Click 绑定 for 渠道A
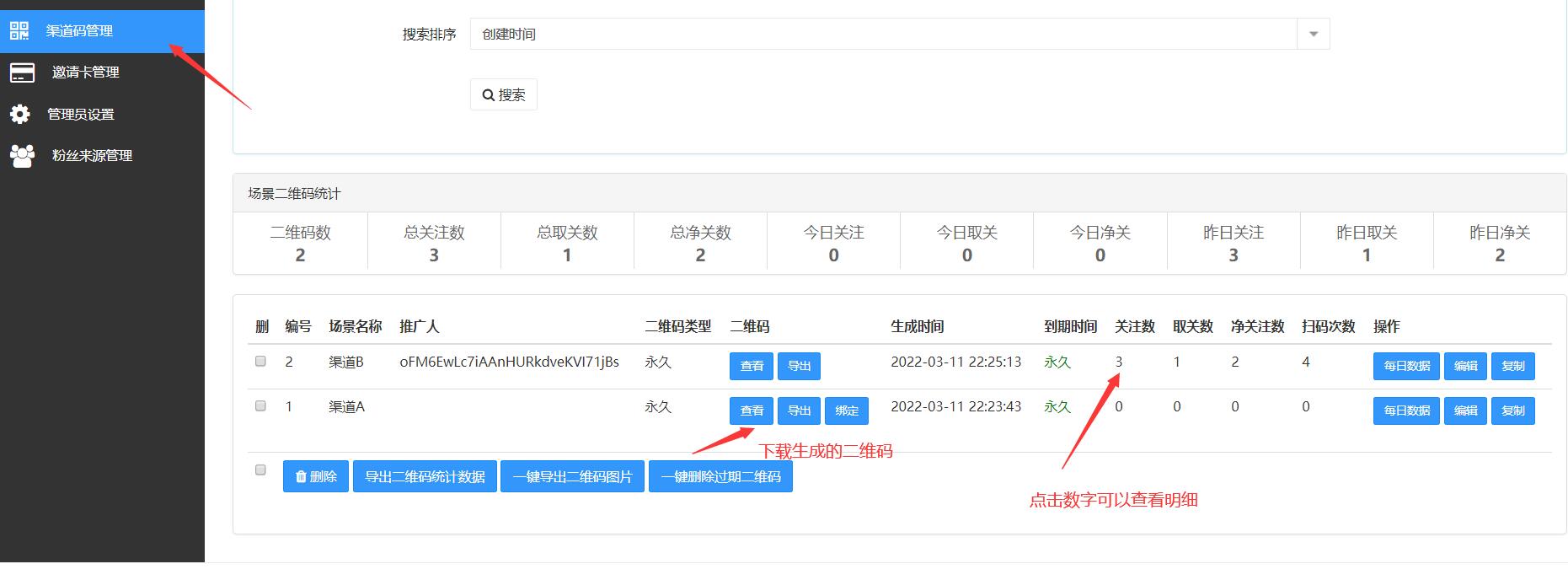 [846, 411]
